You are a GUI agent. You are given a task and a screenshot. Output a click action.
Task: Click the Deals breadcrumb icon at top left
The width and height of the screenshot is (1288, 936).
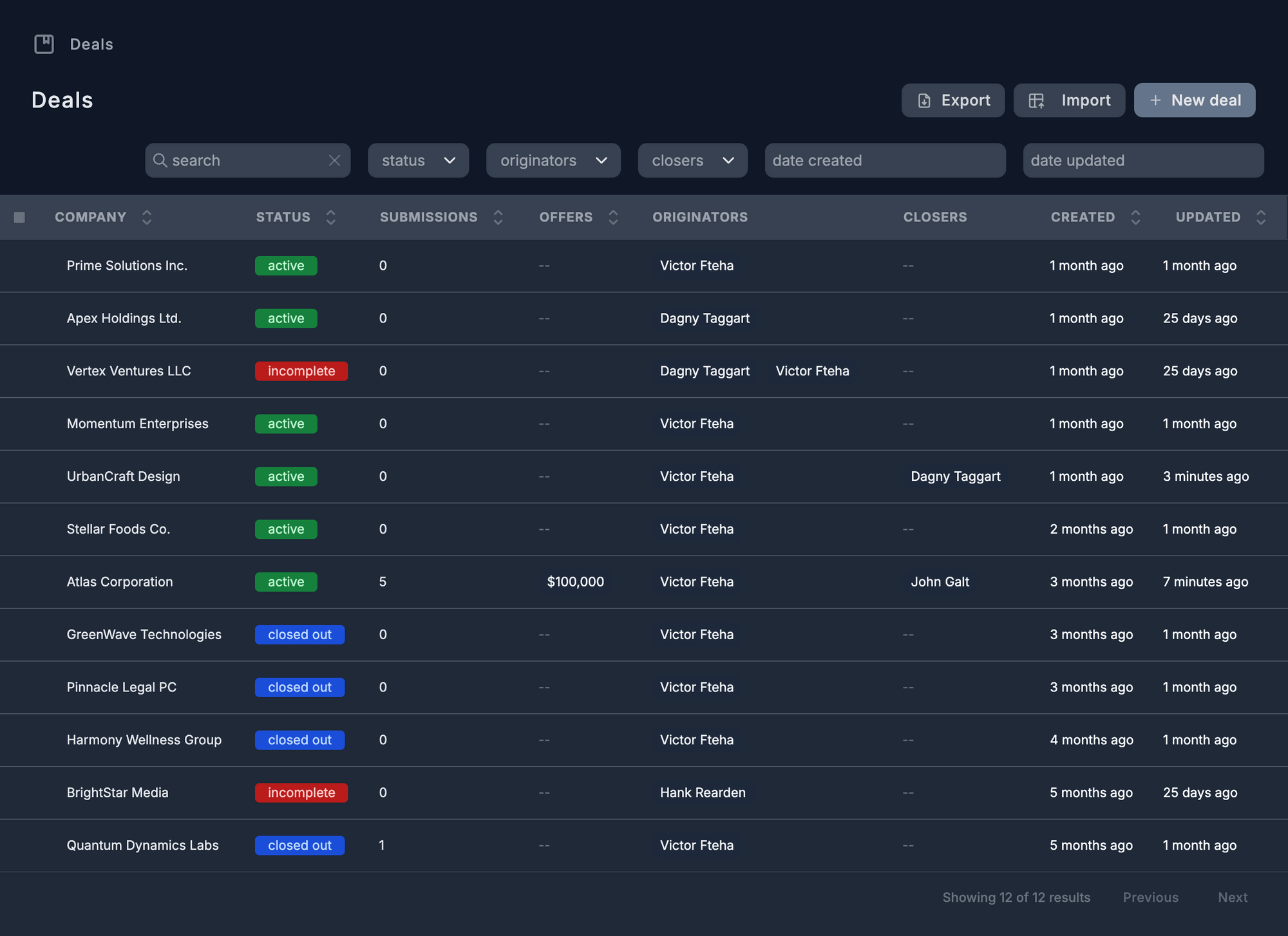[x=44, y=44]
